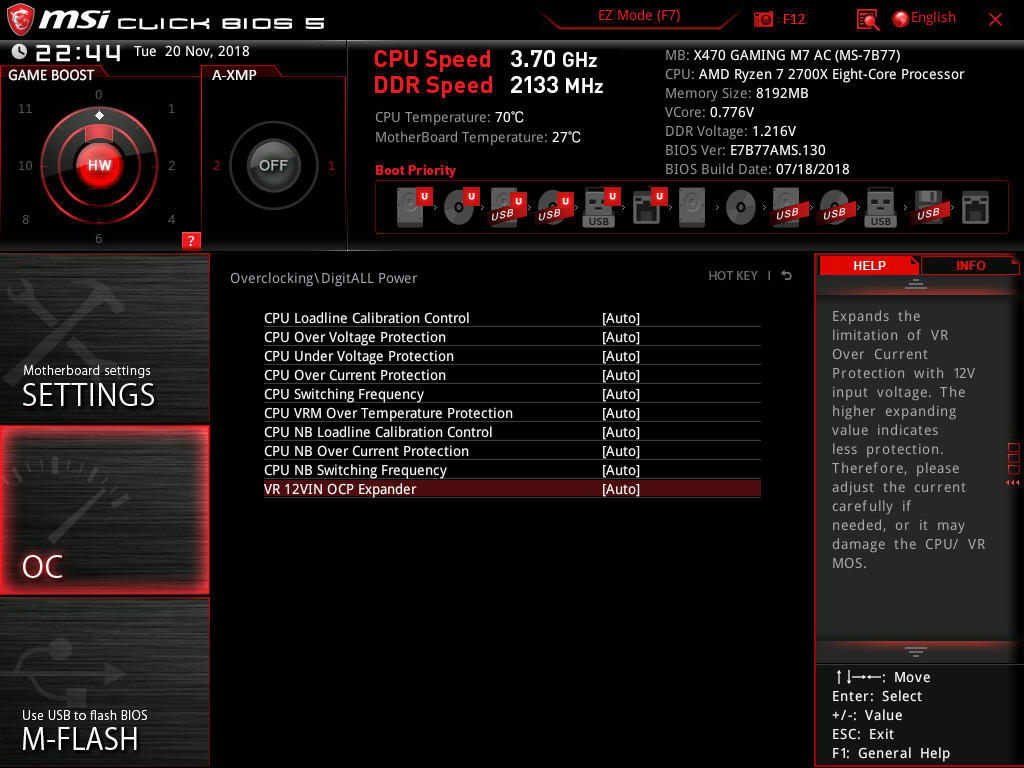
Task: Collapse help panel with red triple arrows
Action: click(1013, 483)
